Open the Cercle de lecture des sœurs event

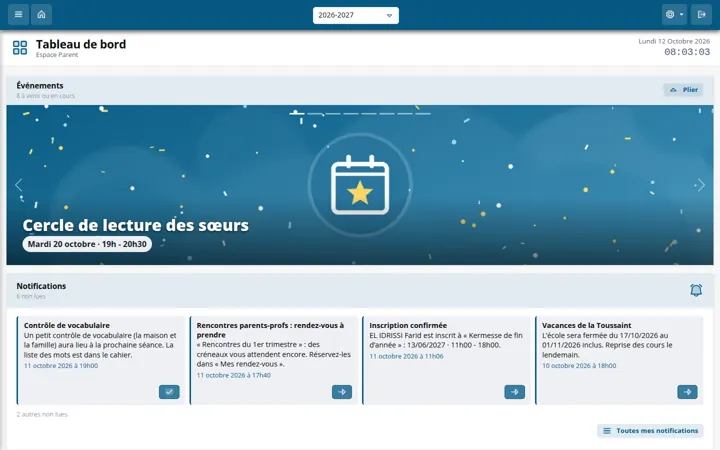tap(135, 225)
